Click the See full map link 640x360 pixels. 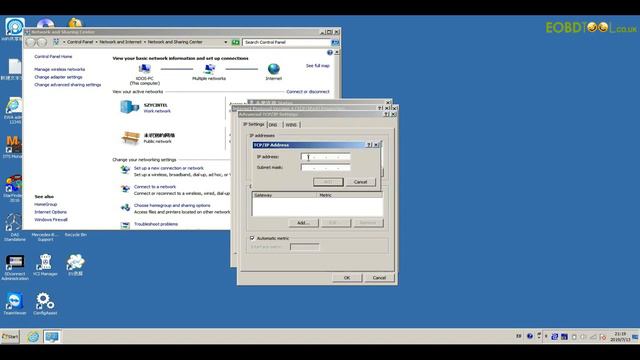pos(318,66)
